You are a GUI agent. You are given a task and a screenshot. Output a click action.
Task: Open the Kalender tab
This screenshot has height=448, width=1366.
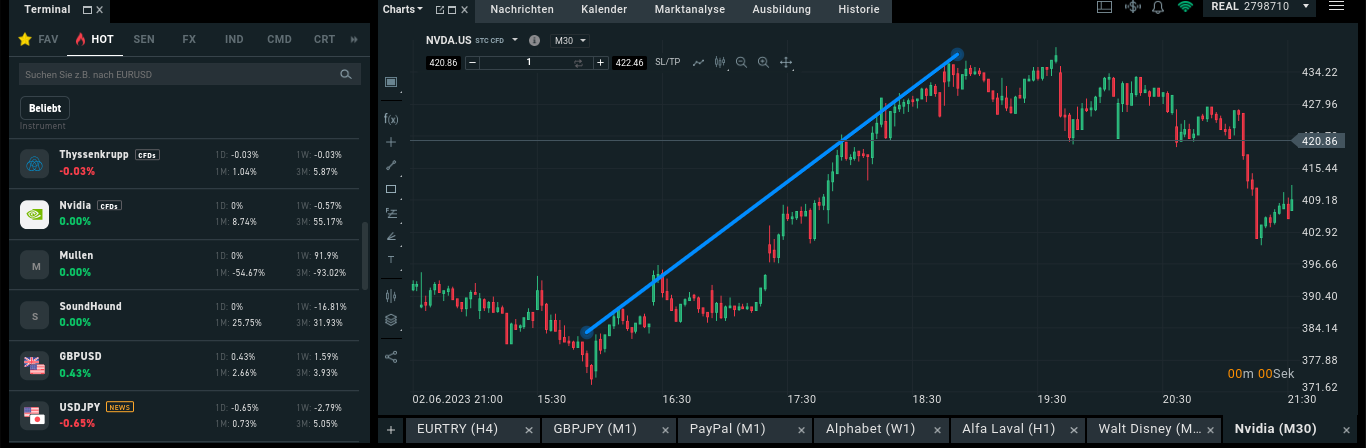click(604, 10)
